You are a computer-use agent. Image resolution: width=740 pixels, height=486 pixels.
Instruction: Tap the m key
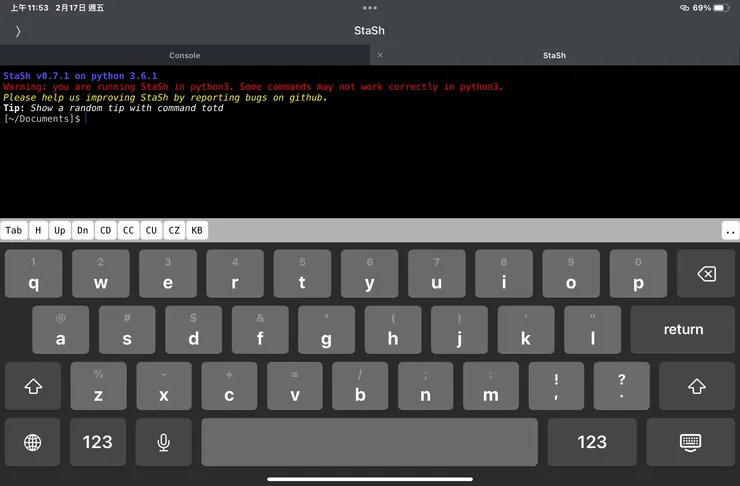click(491, 386)
